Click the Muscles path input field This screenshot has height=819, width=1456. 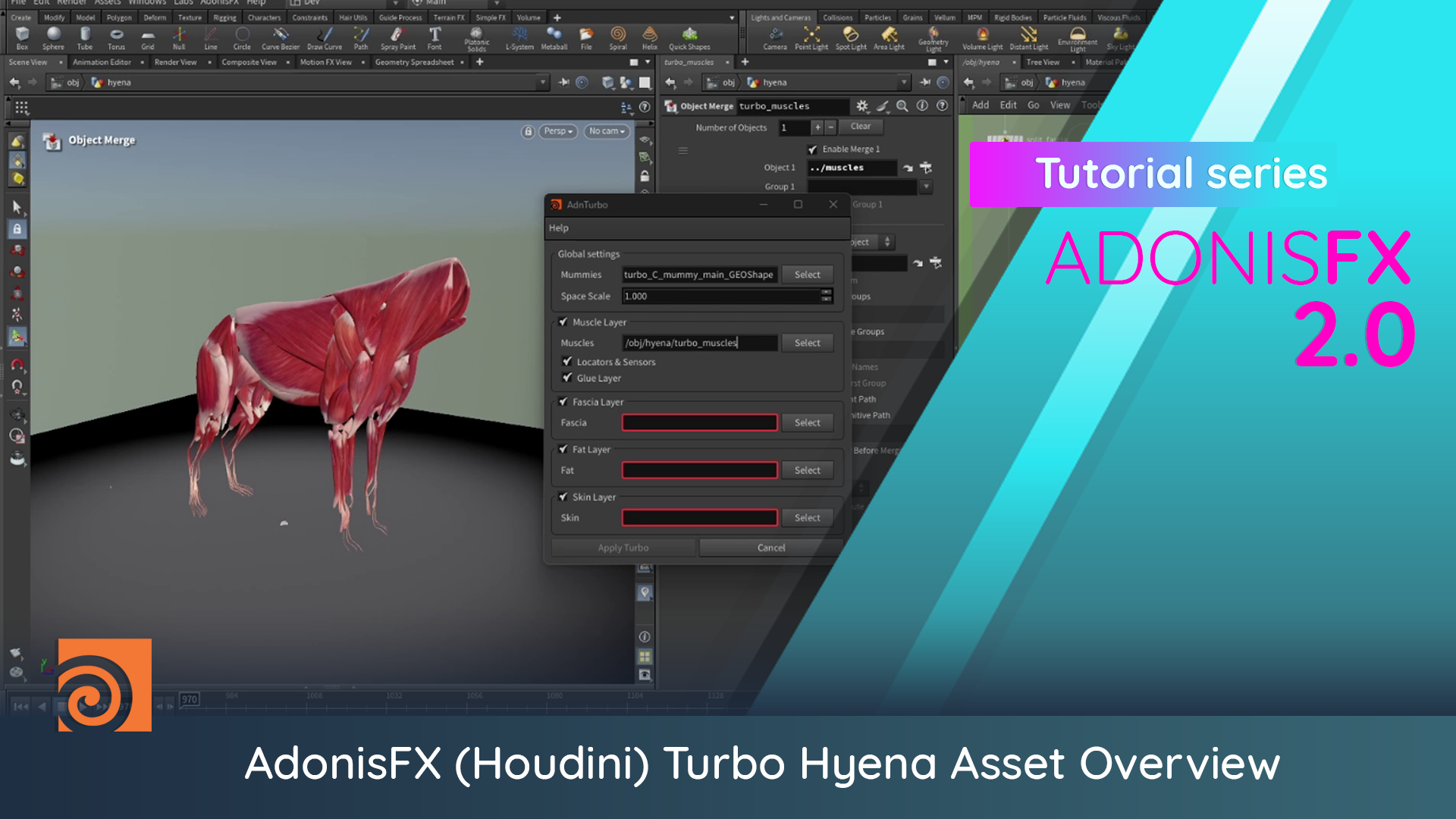(699, 343)
